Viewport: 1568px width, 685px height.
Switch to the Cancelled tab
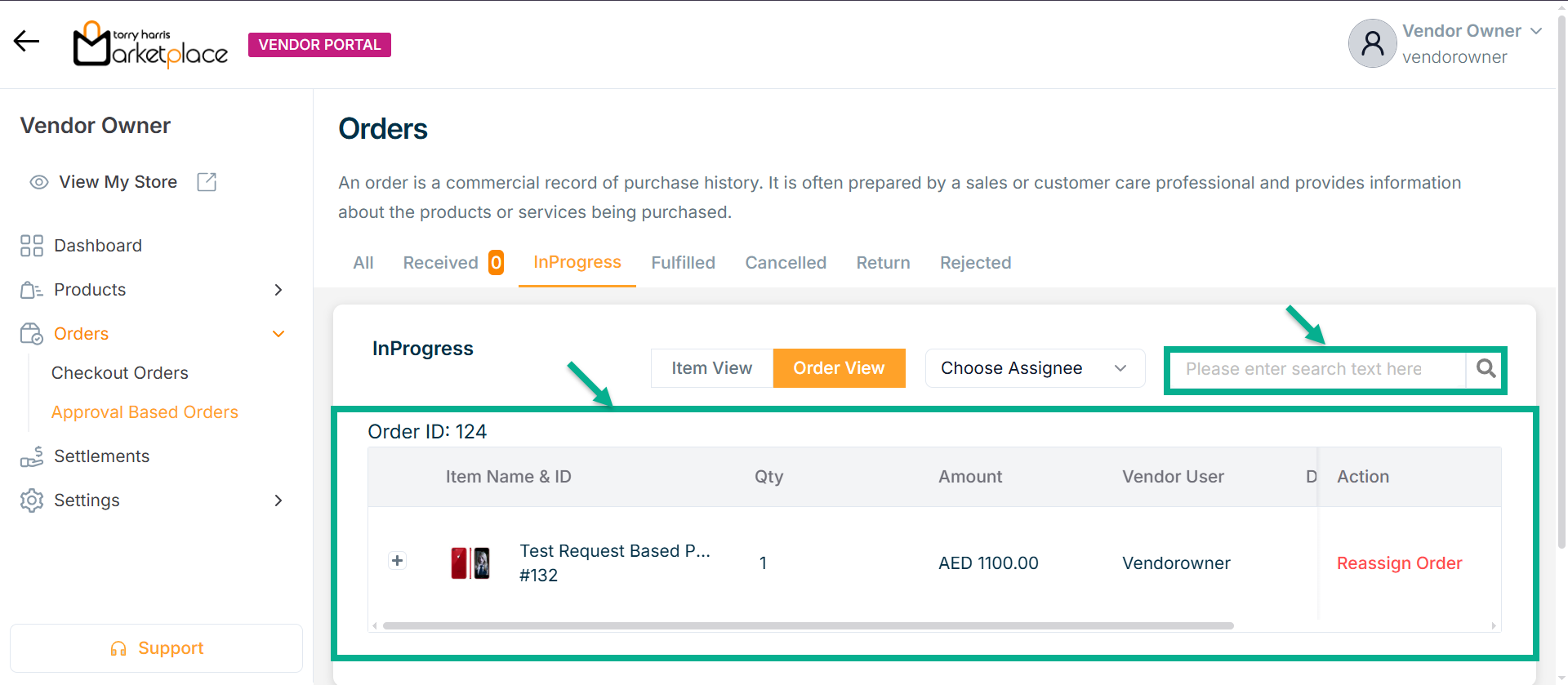(x=785, y=263)
